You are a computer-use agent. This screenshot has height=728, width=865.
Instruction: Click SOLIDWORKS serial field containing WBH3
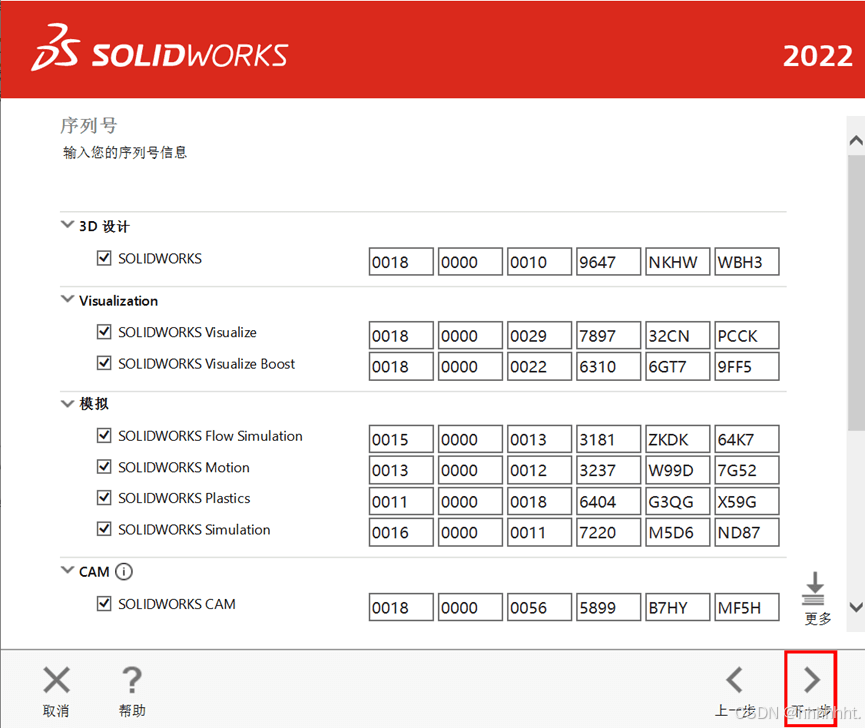click(x=747, y=261)
